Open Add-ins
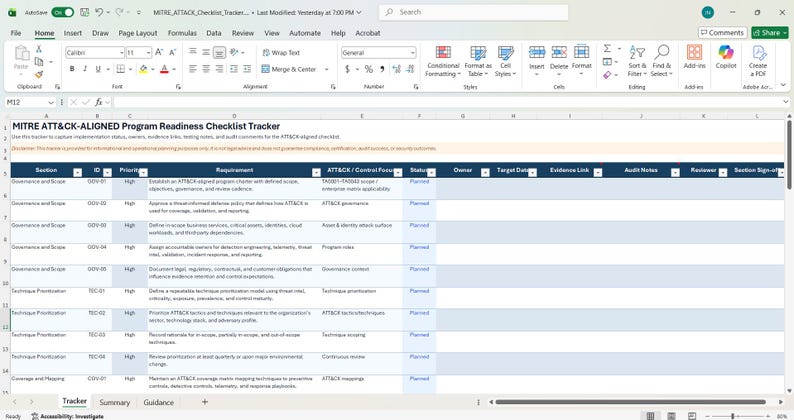Screen dimensions: 794x420 coord(694,57)
